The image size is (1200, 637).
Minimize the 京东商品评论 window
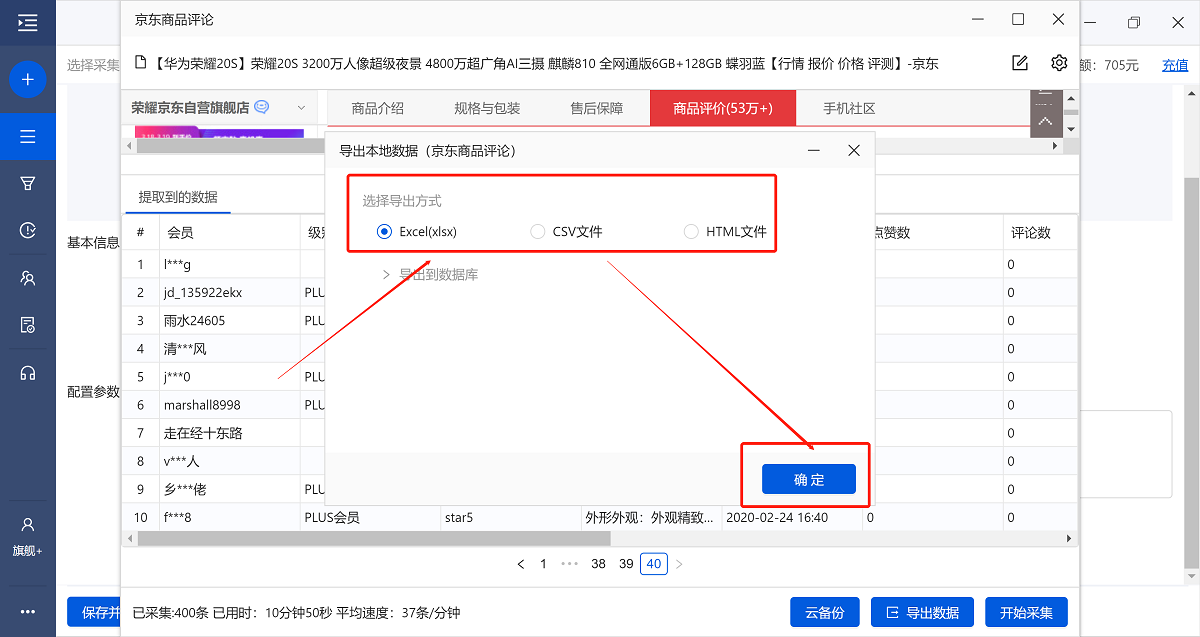point(977,19)
